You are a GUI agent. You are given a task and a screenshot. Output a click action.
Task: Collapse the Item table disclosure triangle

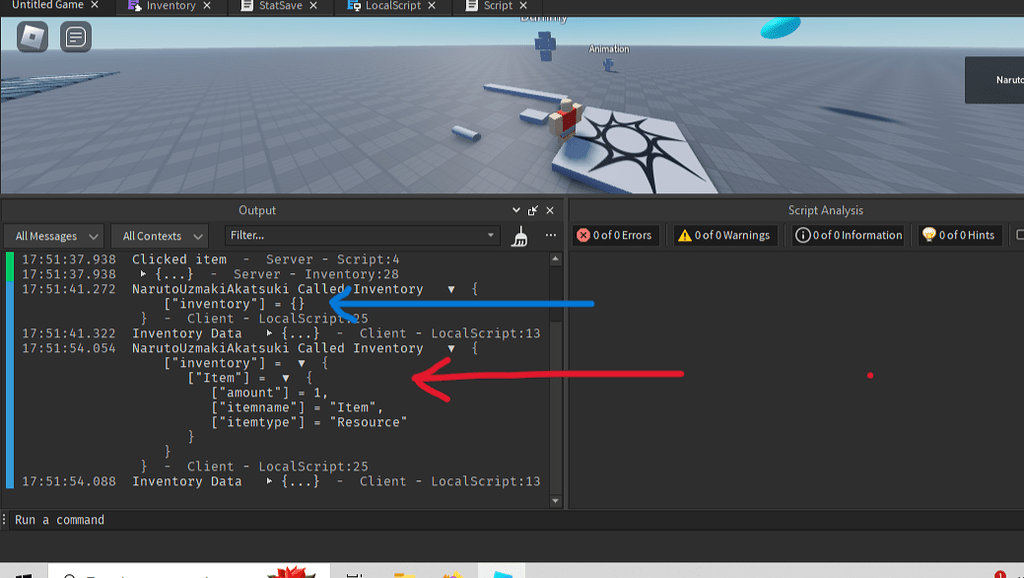(287, 378)
